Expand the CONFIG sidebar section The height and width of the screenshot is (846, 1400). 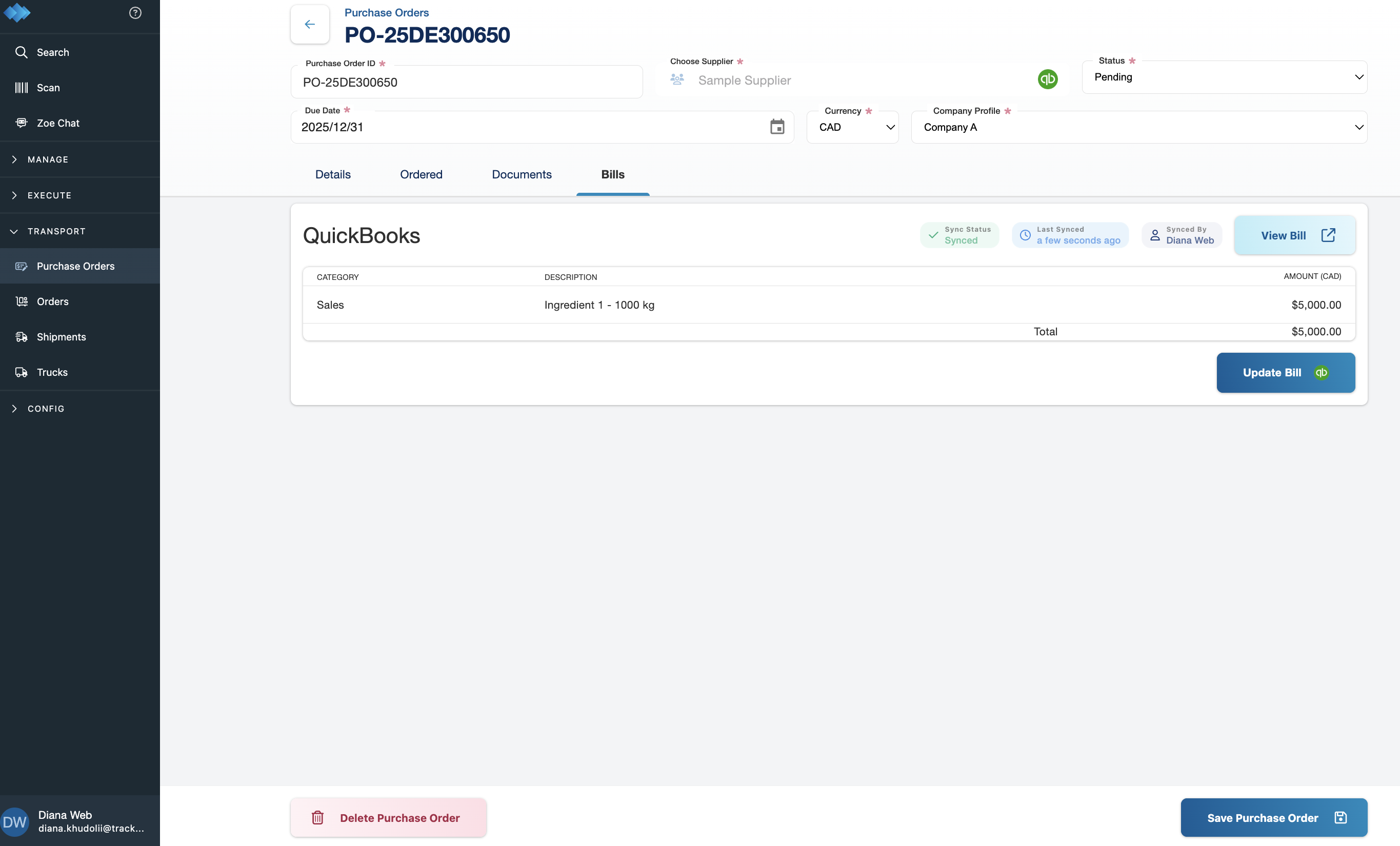click(46, 409)
